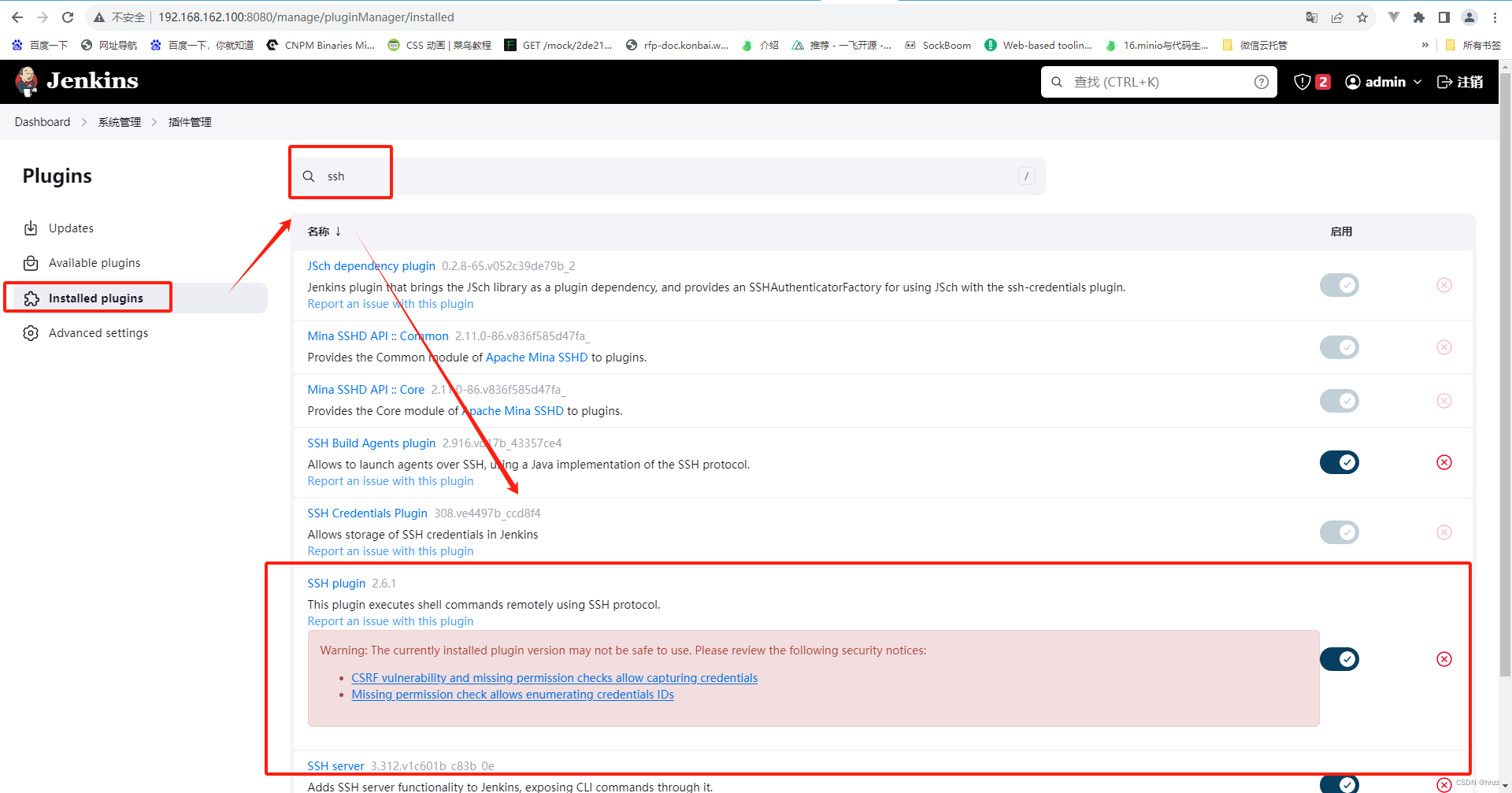
Task: Open the admin user dropdown
Action: coord(1384,82)
